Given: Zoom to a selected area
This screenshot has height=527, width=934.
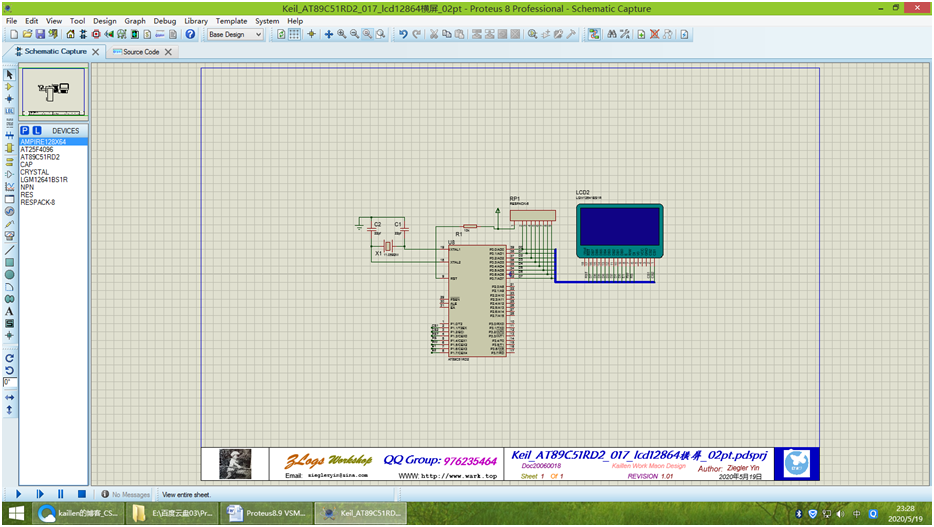Looking at the screenshot, I should (381, 35).
